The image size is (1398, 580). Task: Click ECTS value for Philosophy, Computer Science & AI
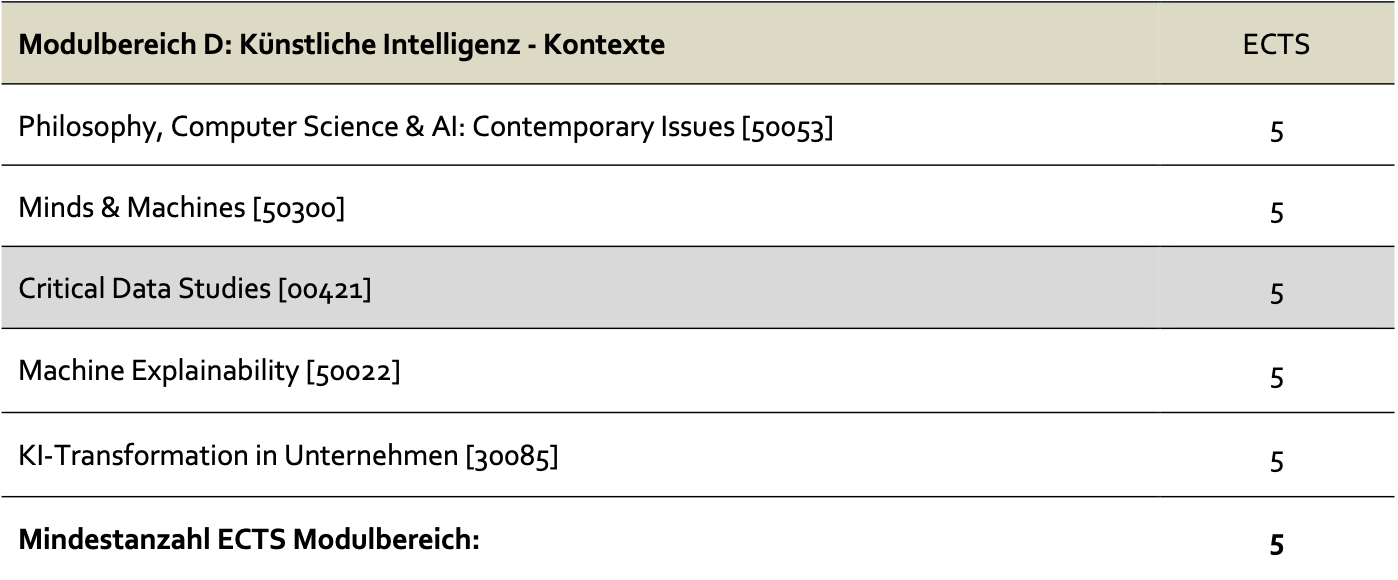[1276, 131]
